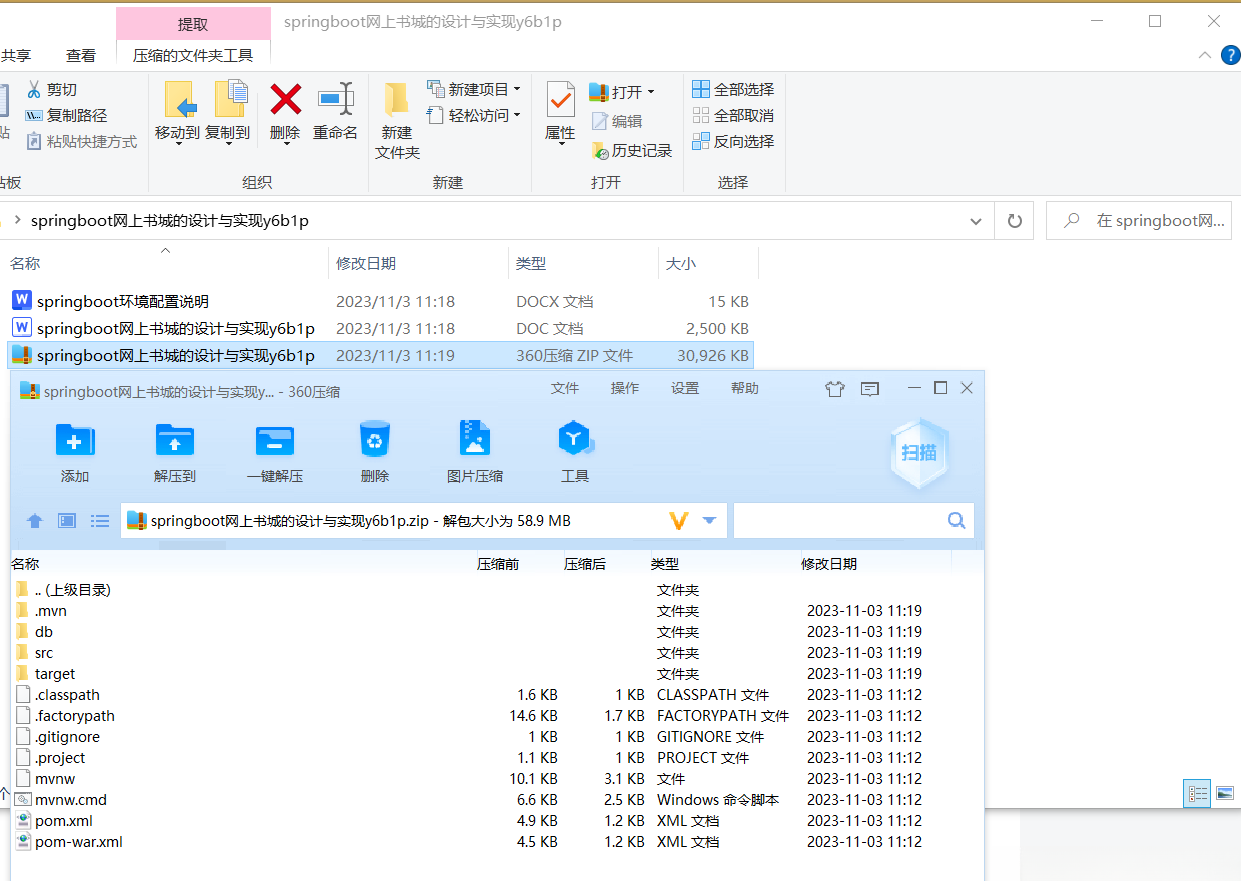This screenshot has height=881, width=1241.
Task: Open the 轻松访问 dropdown
Action: point(516,116)
